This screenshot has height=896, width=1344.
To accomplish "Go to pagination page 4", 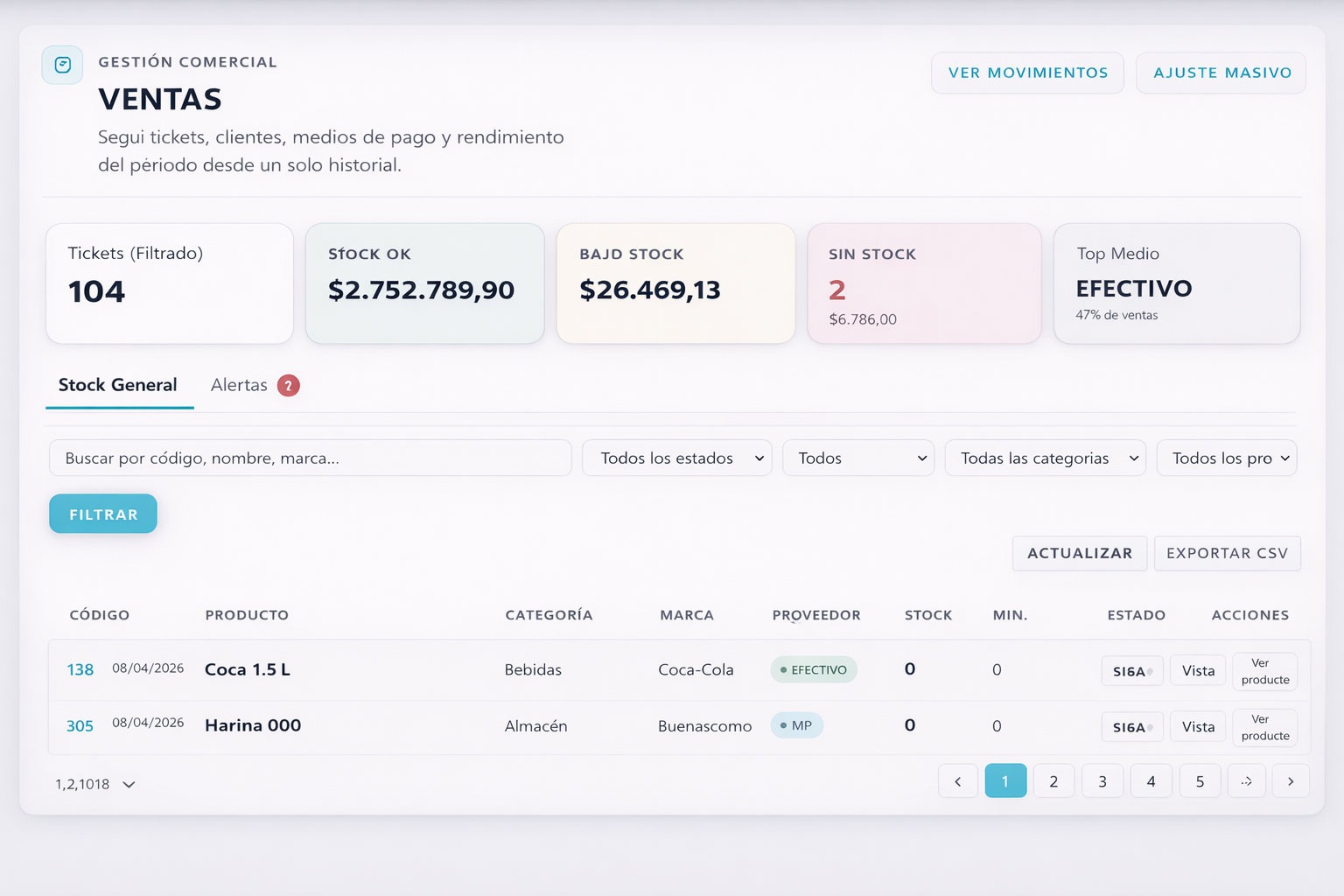I will (x=1151, y=781).
